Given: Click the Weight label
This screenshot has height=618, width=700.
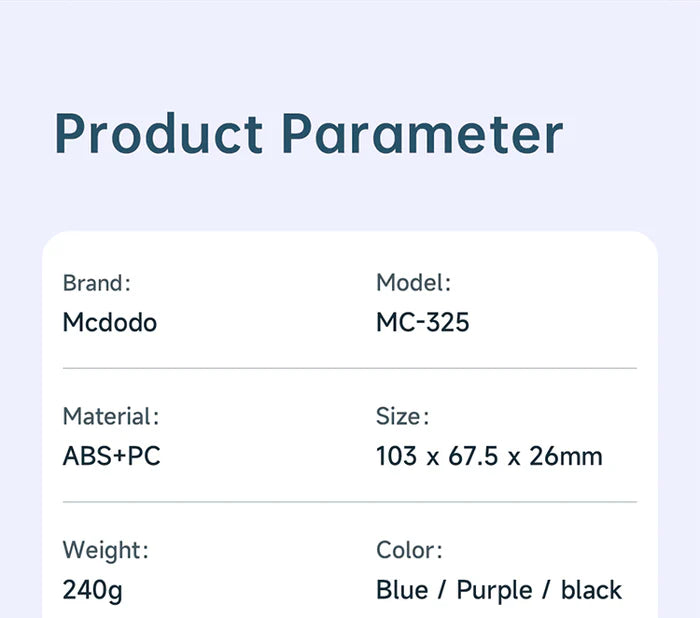Looking at the screenshot, I should [x=105, y=550].
